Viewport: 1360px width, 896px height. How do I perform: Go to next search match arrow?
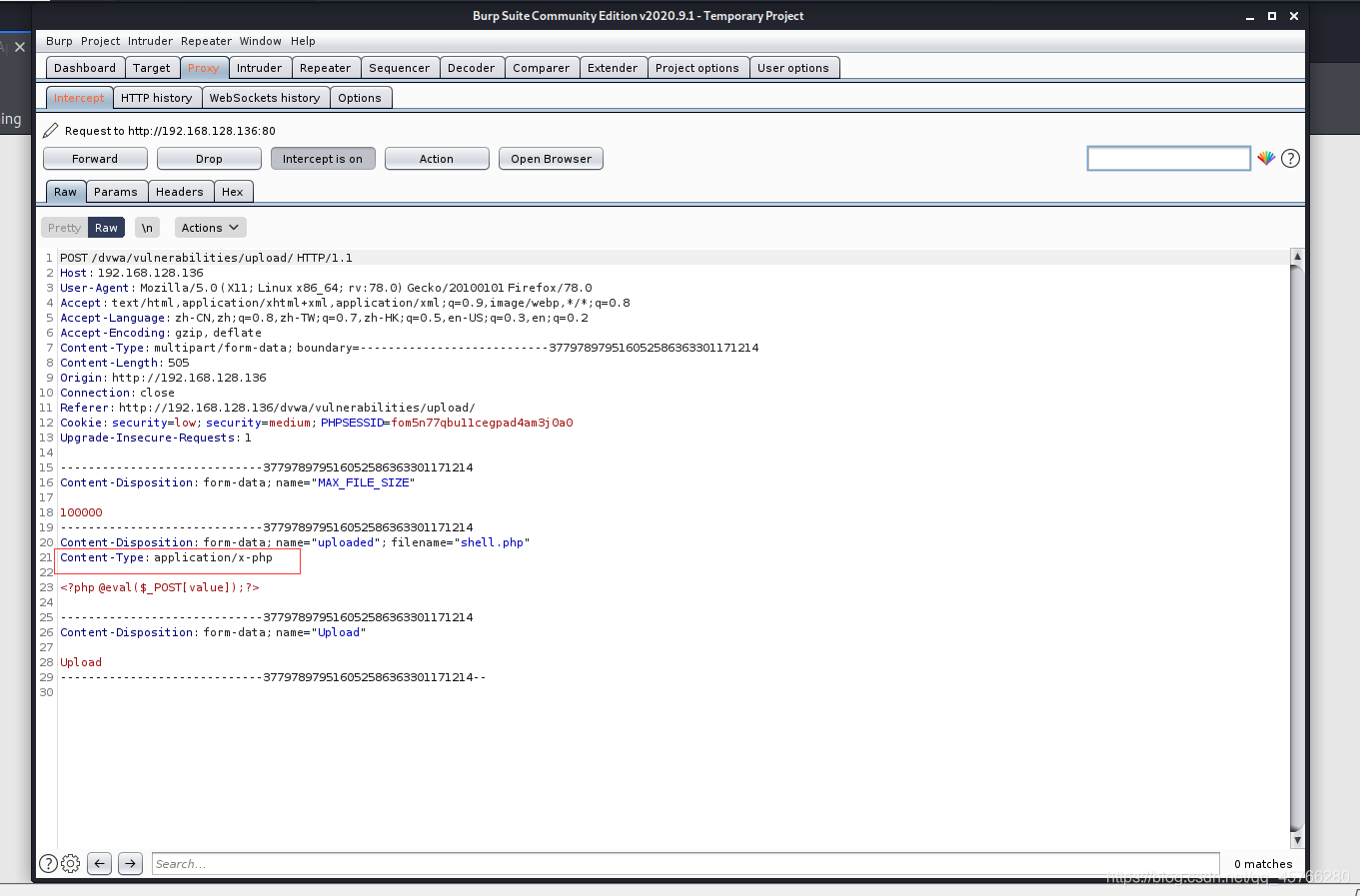(x=130, y=864)
